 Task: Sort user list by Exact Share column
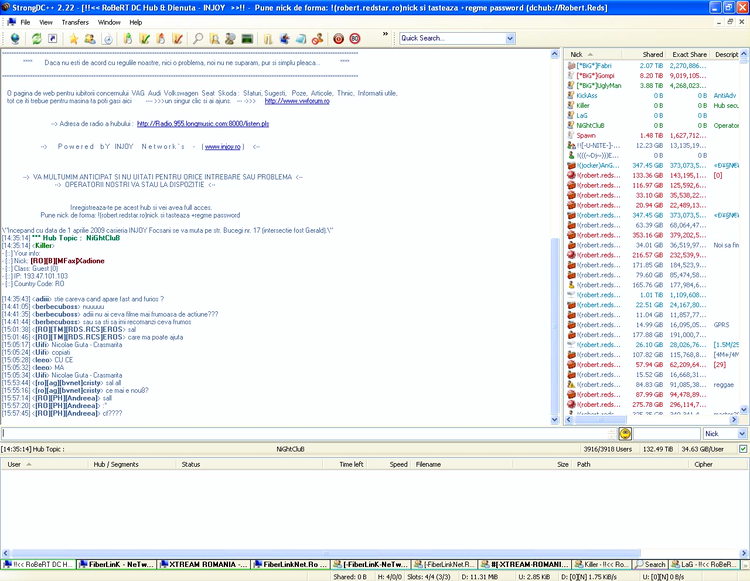click(x=688, y=55)
